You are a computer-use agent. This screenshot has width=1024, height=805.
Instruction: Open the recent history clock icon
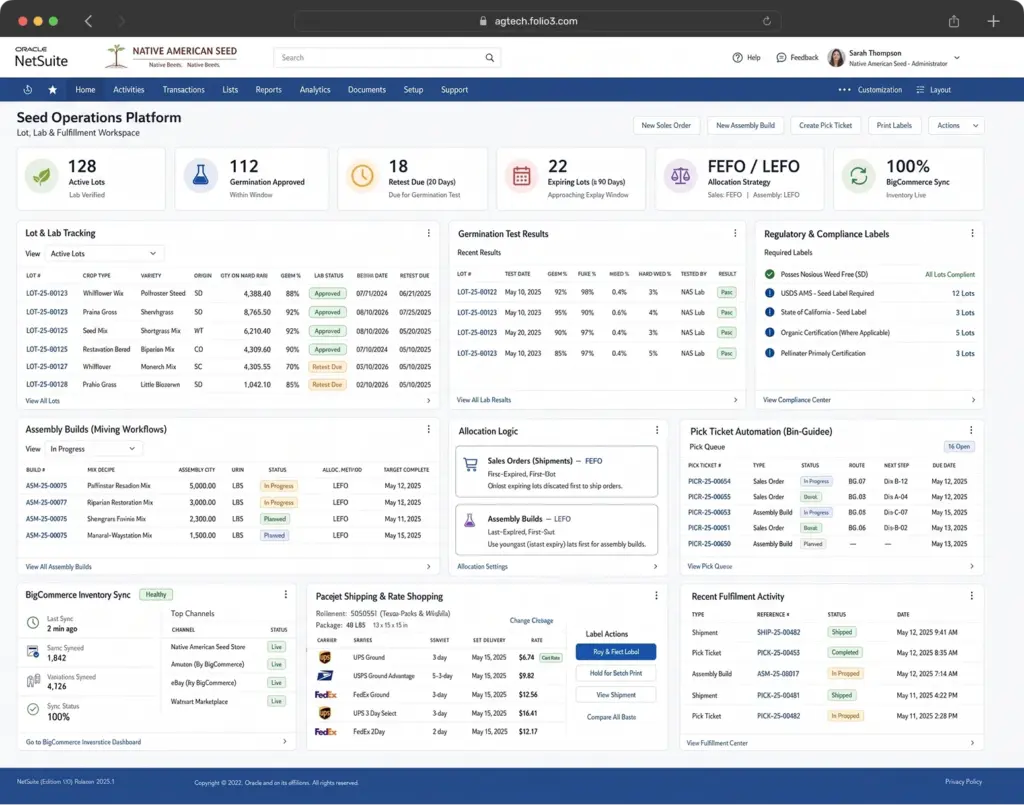pyautogui.click(x=27, y=89)
